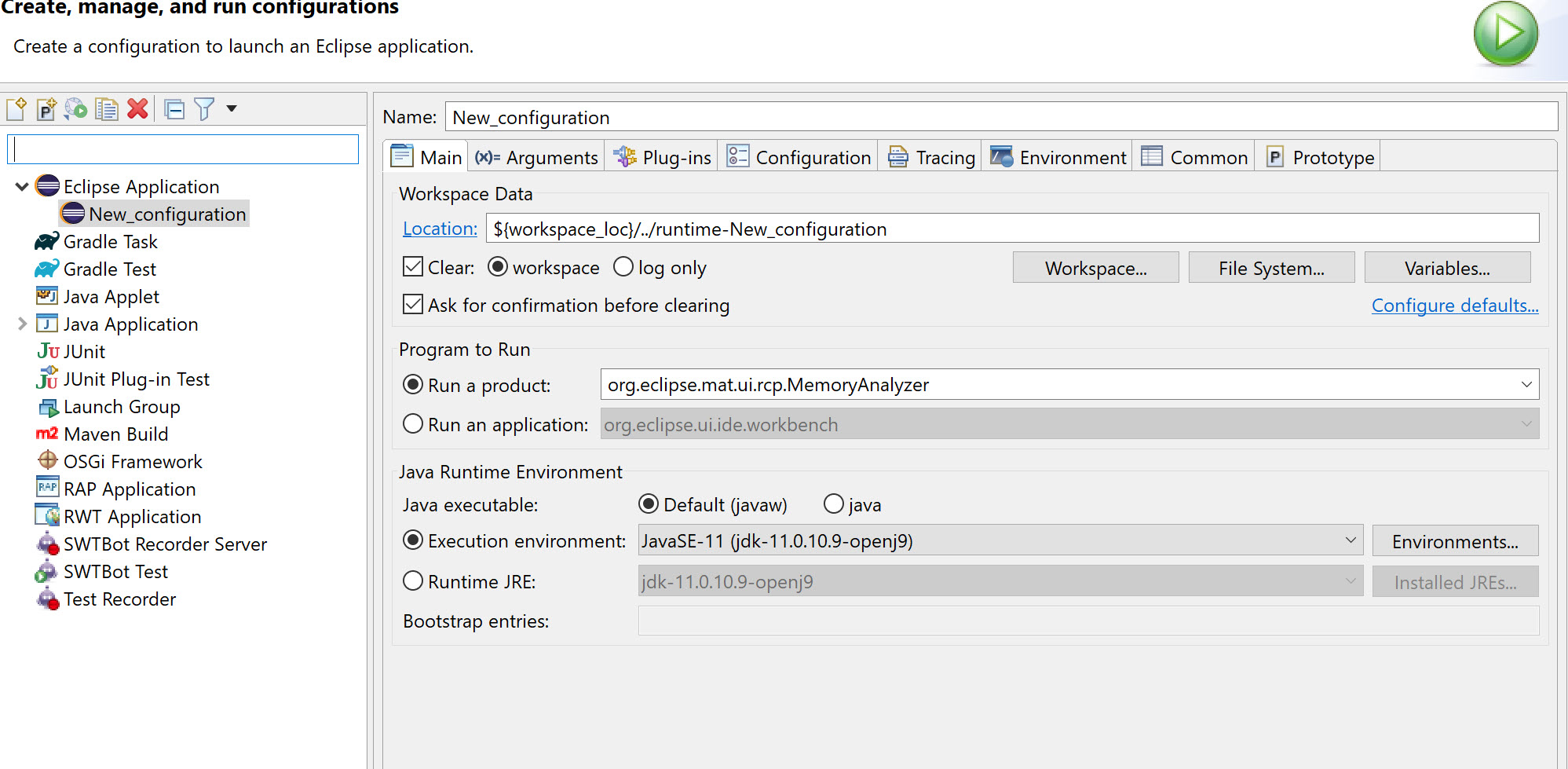Click the Gradle Test elephant icon

click(47, 269)
